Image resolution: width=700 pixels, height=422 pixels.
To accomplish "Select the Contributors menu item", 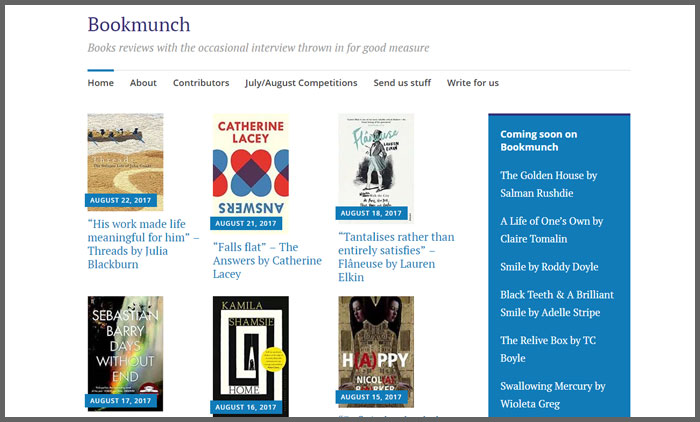I will (x=201, y=83).
